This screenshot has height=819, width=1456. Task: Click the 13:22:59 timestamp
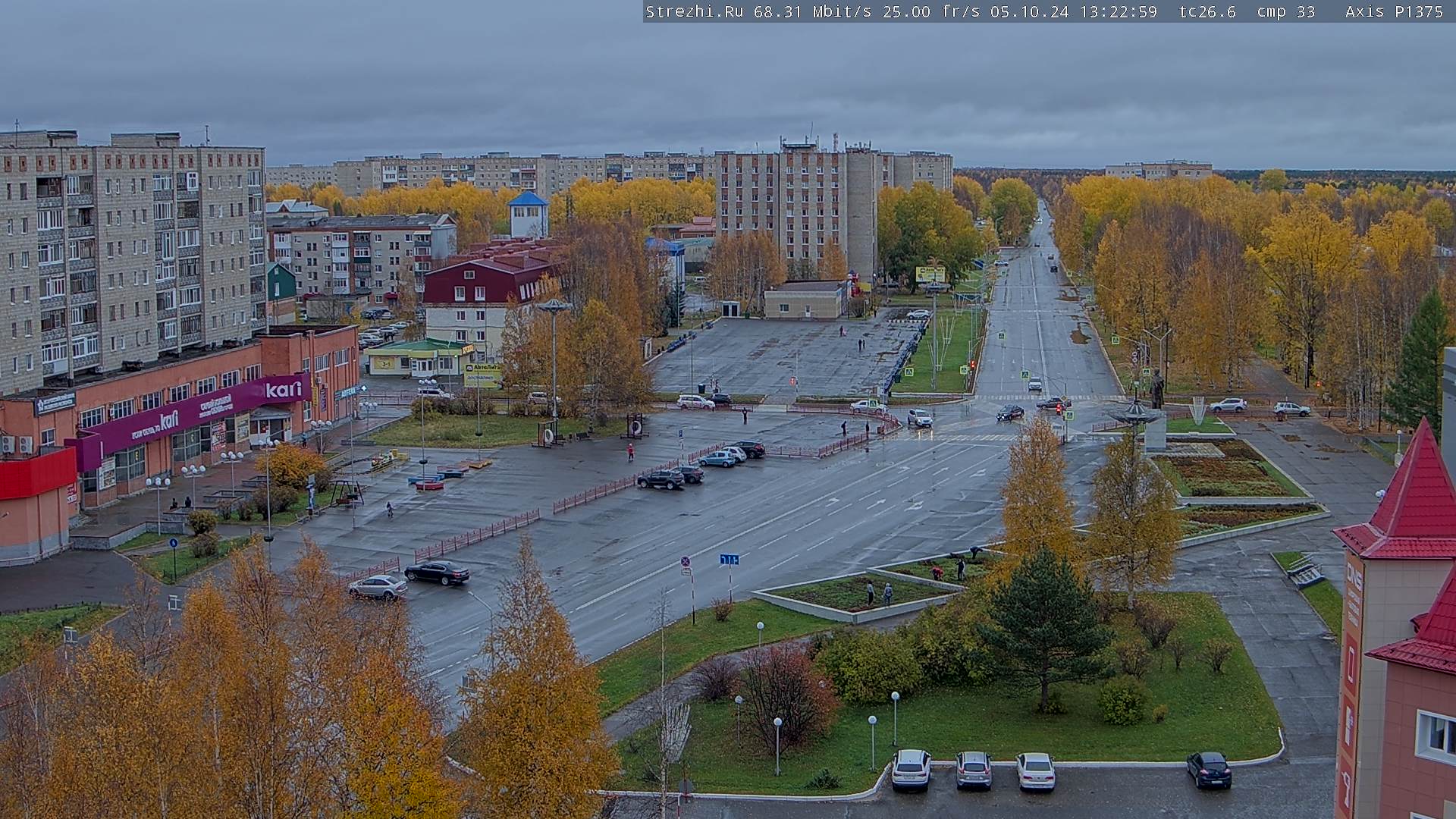(x=1118, y=11)
